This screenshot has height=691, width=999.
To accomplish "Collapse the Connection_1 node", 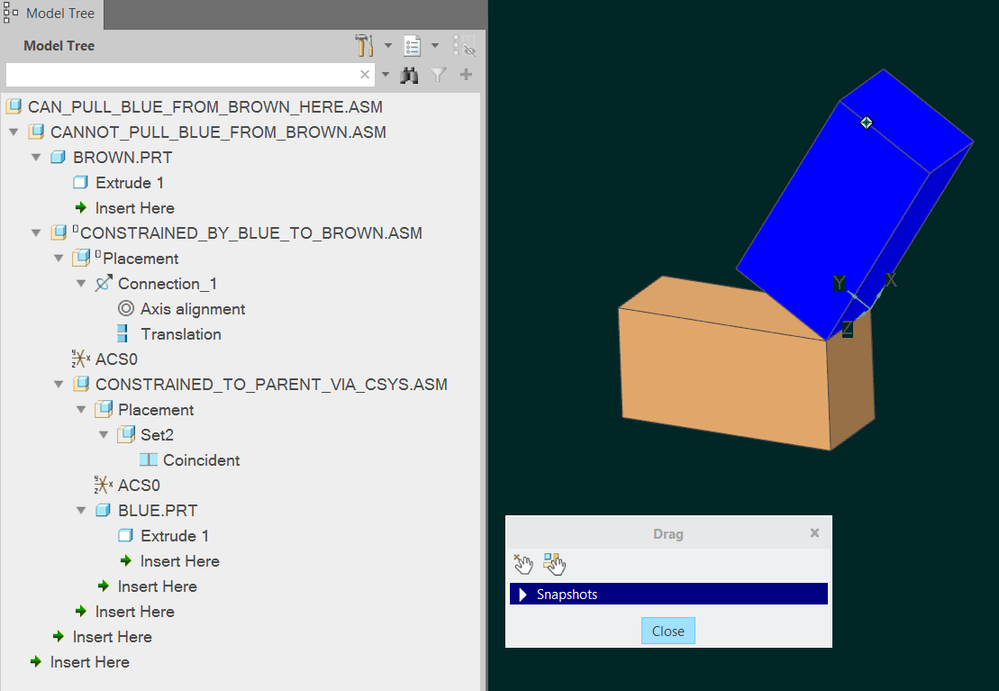I will 81,283.
